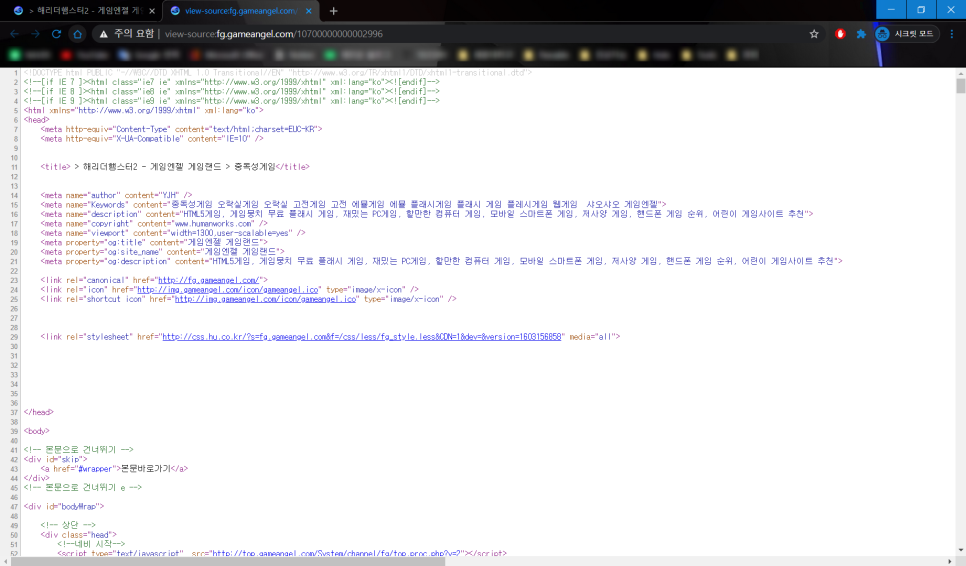966x566 pixels.
Task: Close the view-source tab
Action: pos(309,11)
